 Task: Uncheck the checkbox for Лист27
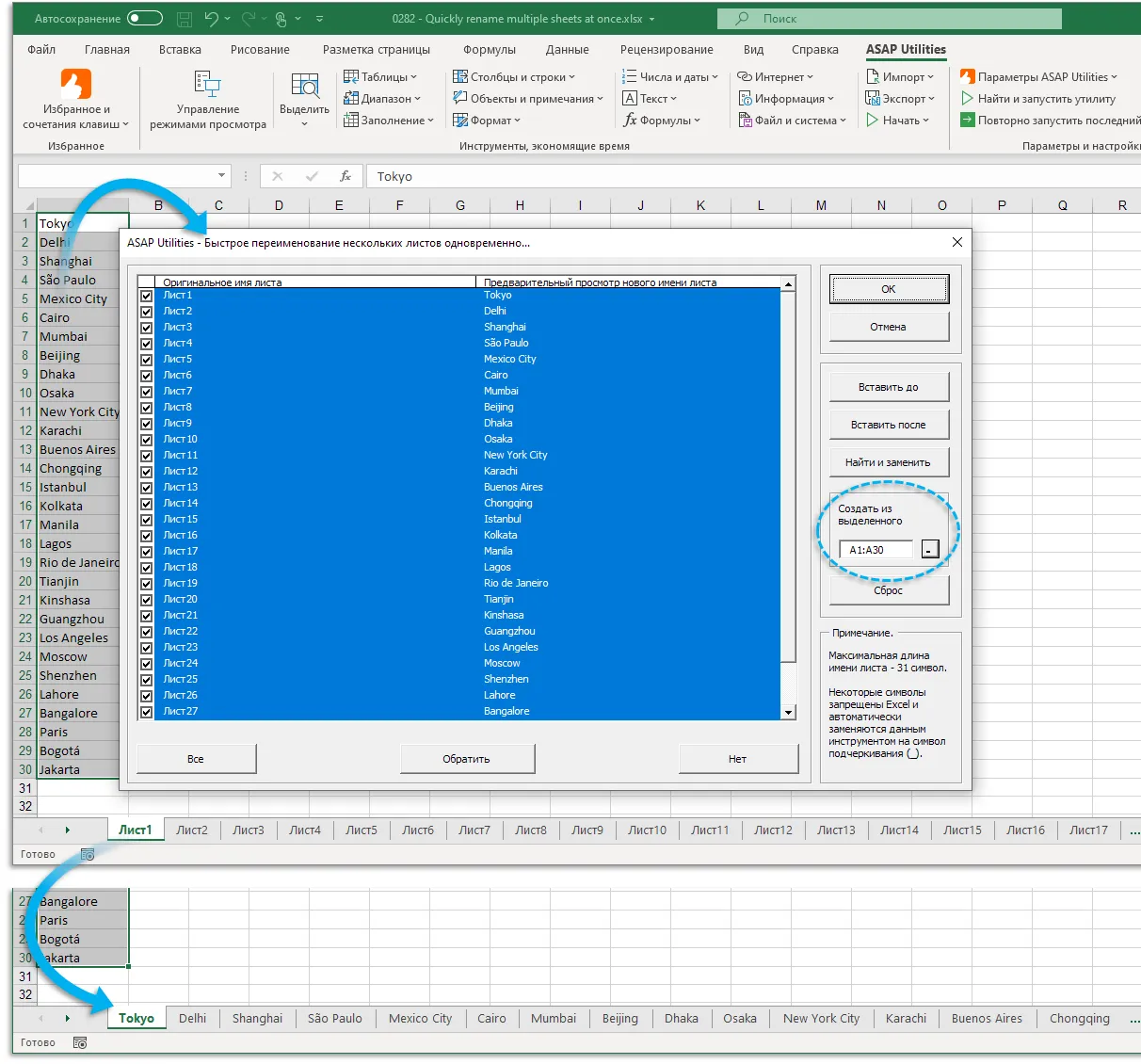[x=146, y=712]
